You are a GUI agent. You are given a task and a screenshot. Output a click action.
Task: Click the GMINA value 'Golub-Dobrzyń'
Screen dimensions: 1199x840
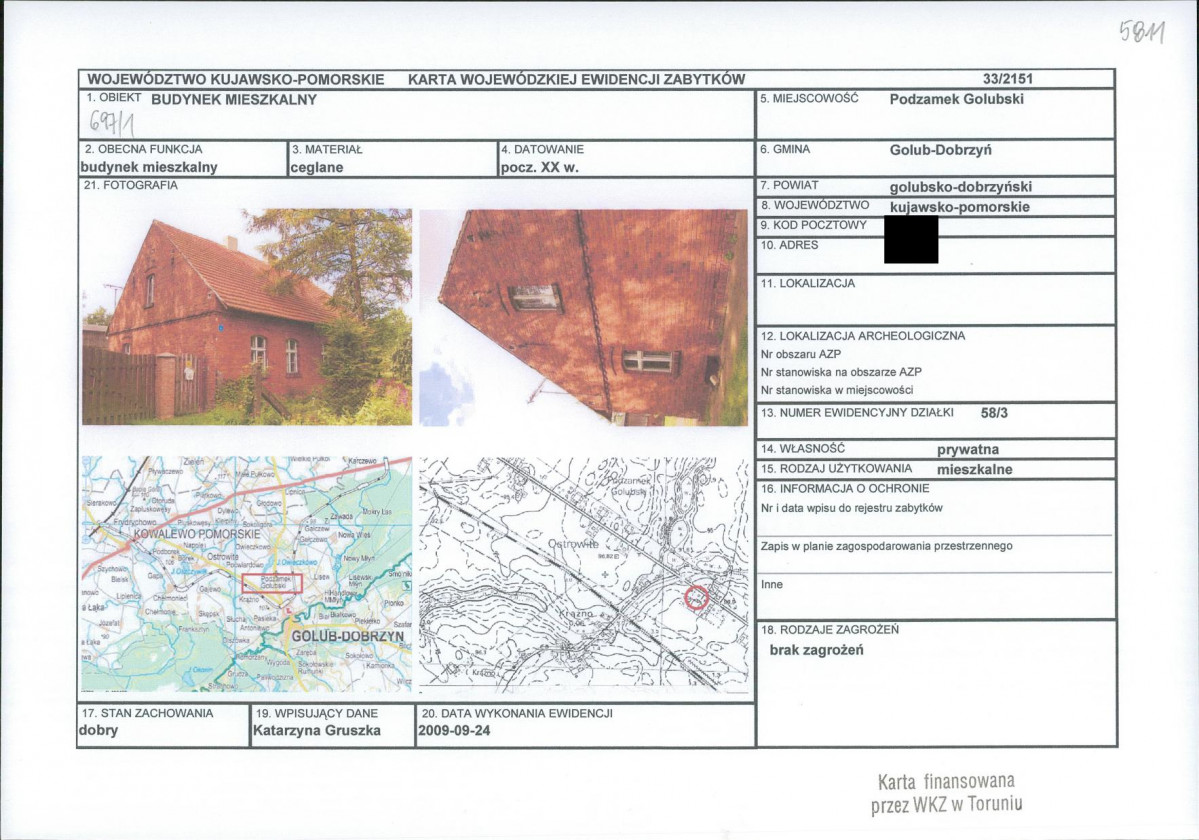(941, 150)
